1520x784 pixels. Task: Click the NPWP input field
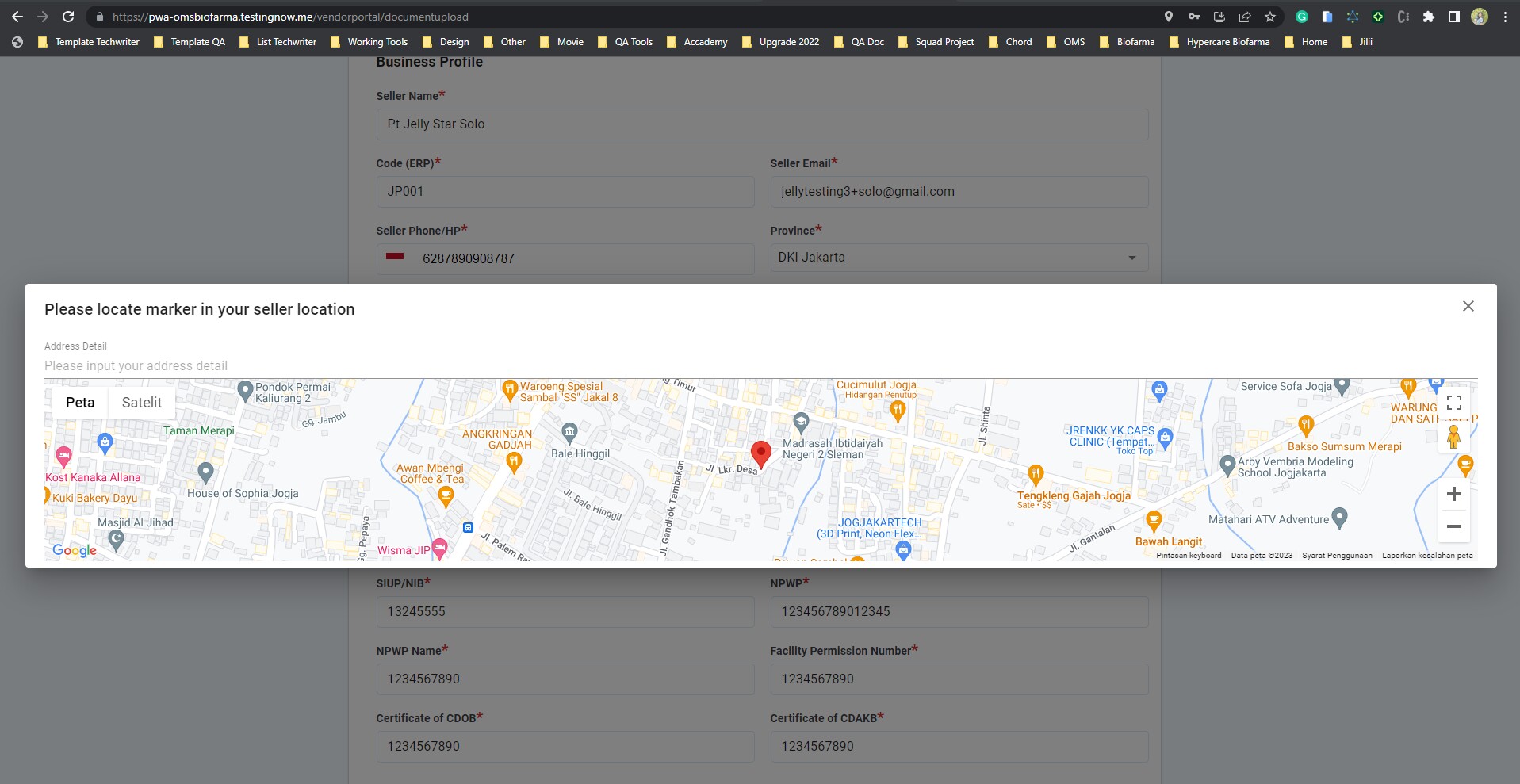(959, 612)
